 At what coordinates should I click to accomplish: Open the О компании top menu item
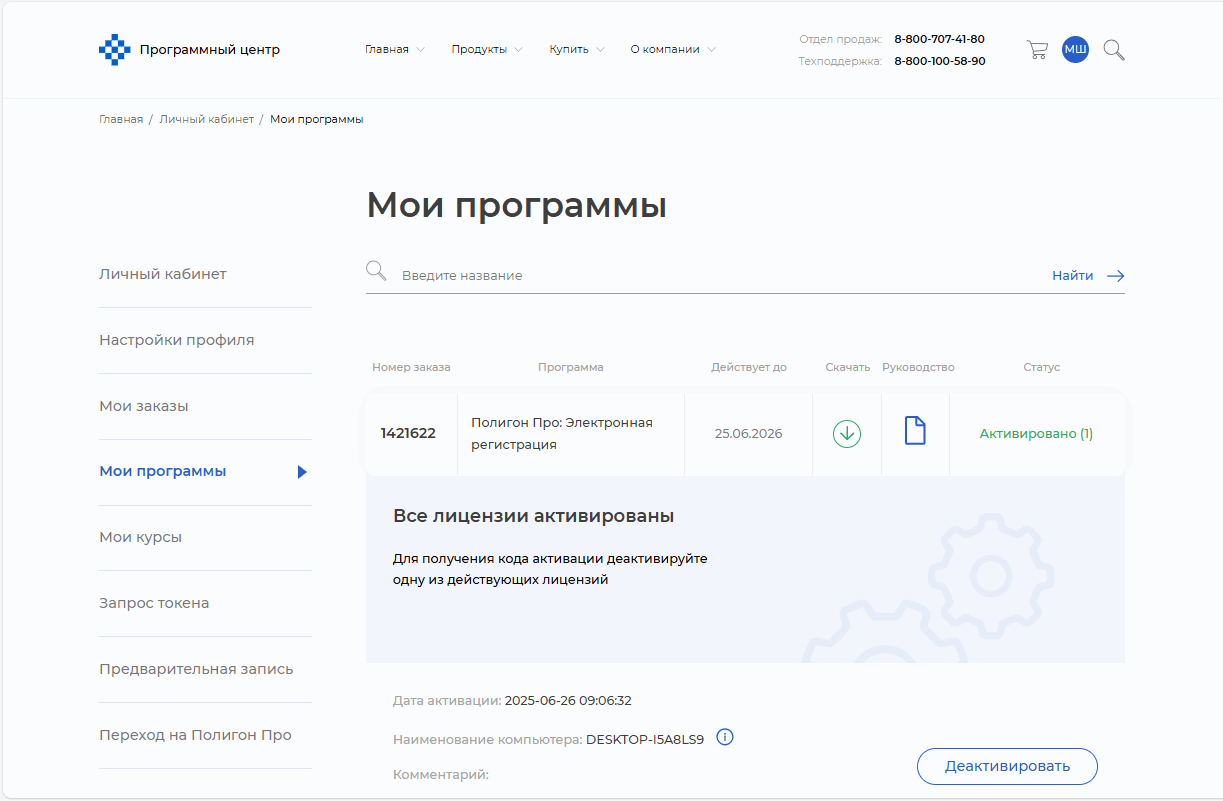click(665, 49)
